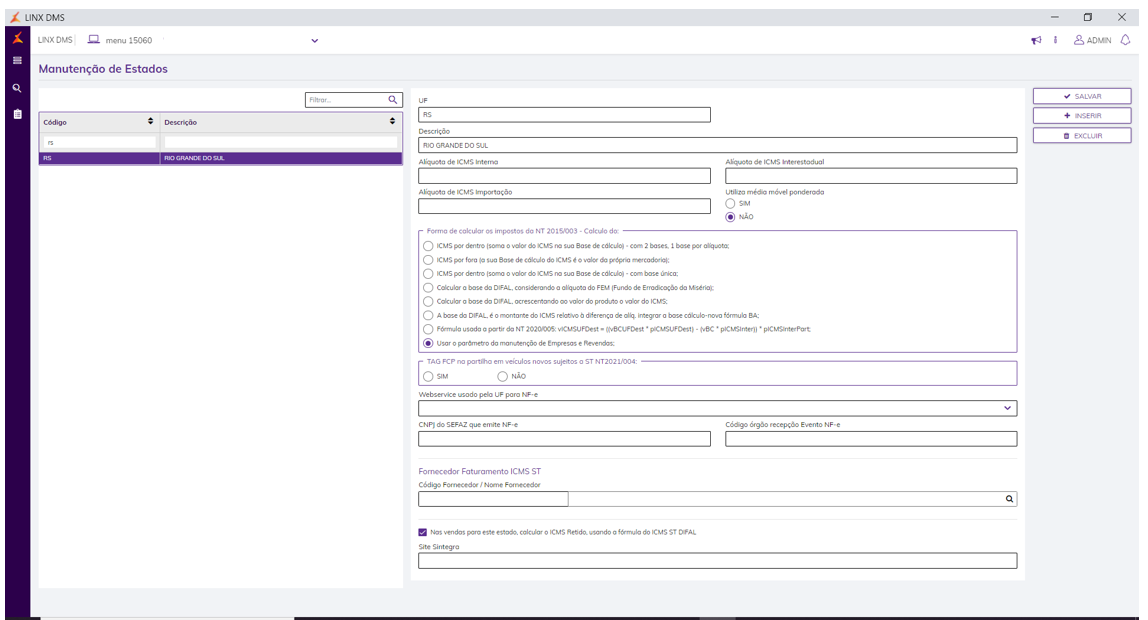Viewport: 1148px width, 620px height.
Task: Sort the table by Código column
Action: point(151,121)
